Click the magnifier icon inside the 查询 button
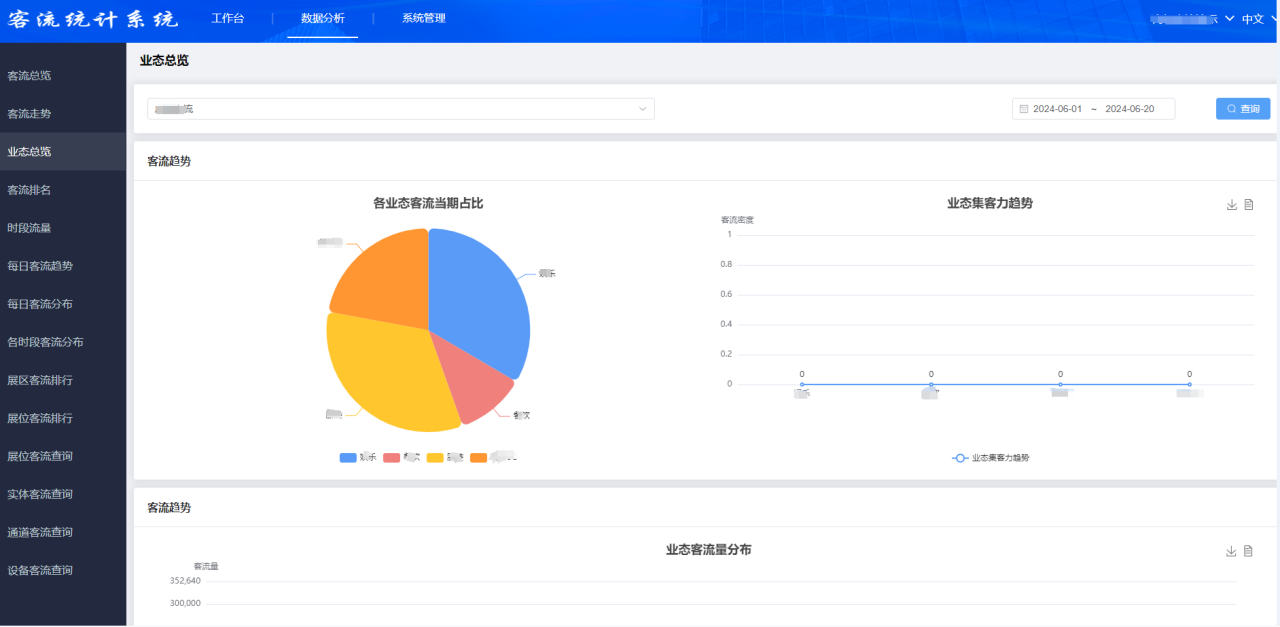1280x627 pixels. [x=1231, y=108]
